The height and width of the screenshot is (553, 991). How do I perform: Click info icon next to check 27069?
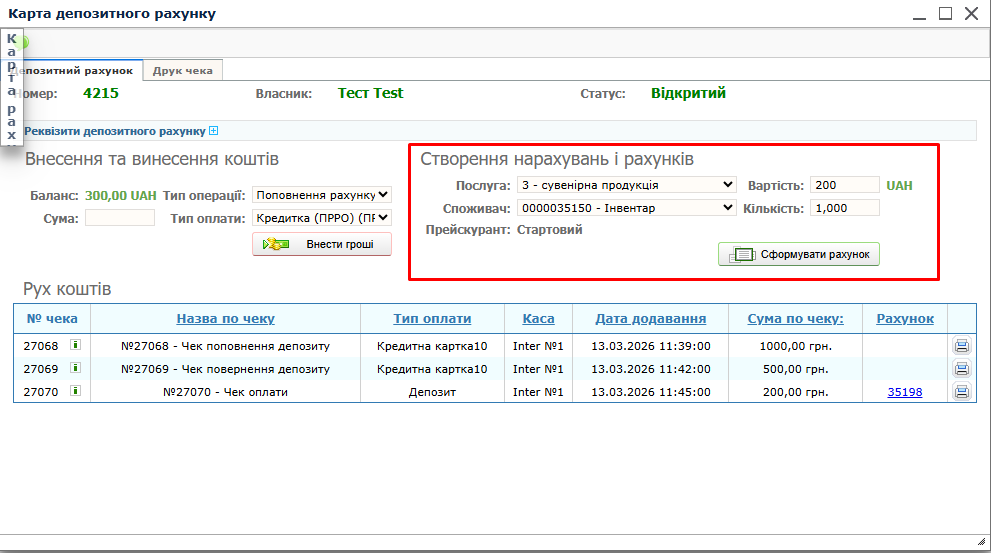pos(75,368)
